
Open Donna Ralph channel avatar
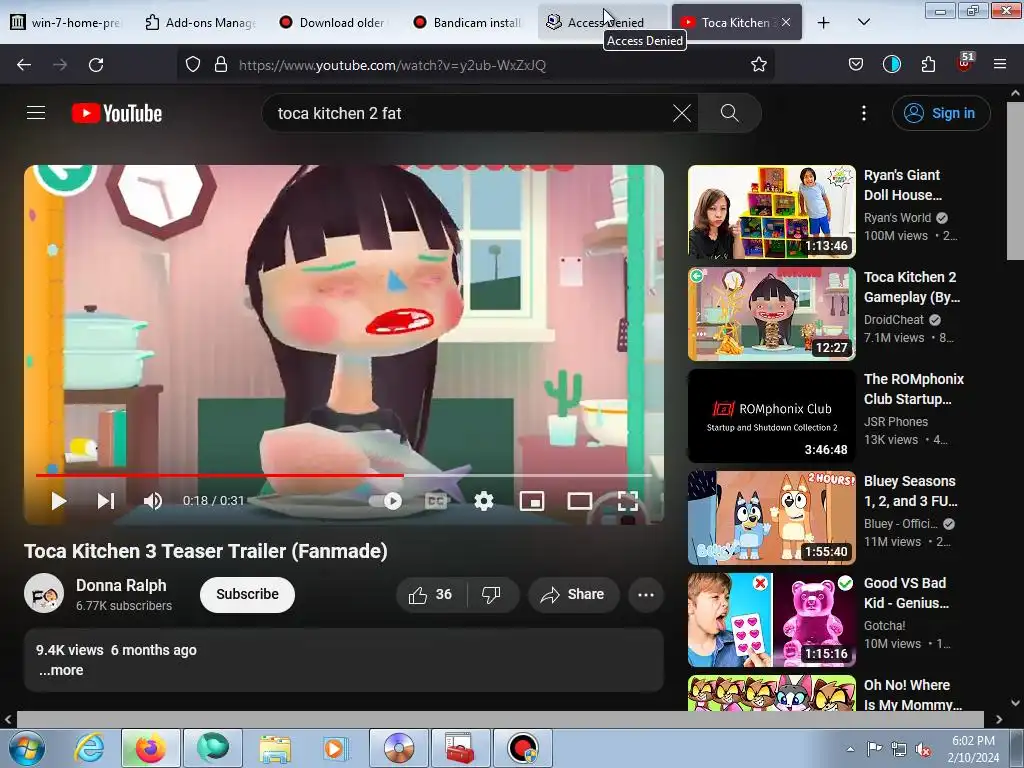coord(44,593)
